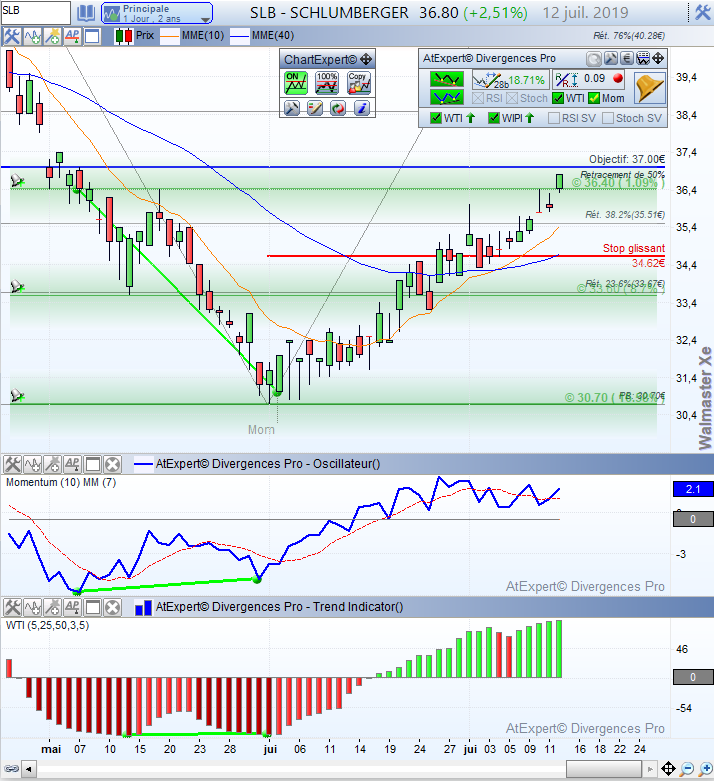Close the Oscillateur panel
This screenshot has height=781, width=714.
tap(113, 464)
